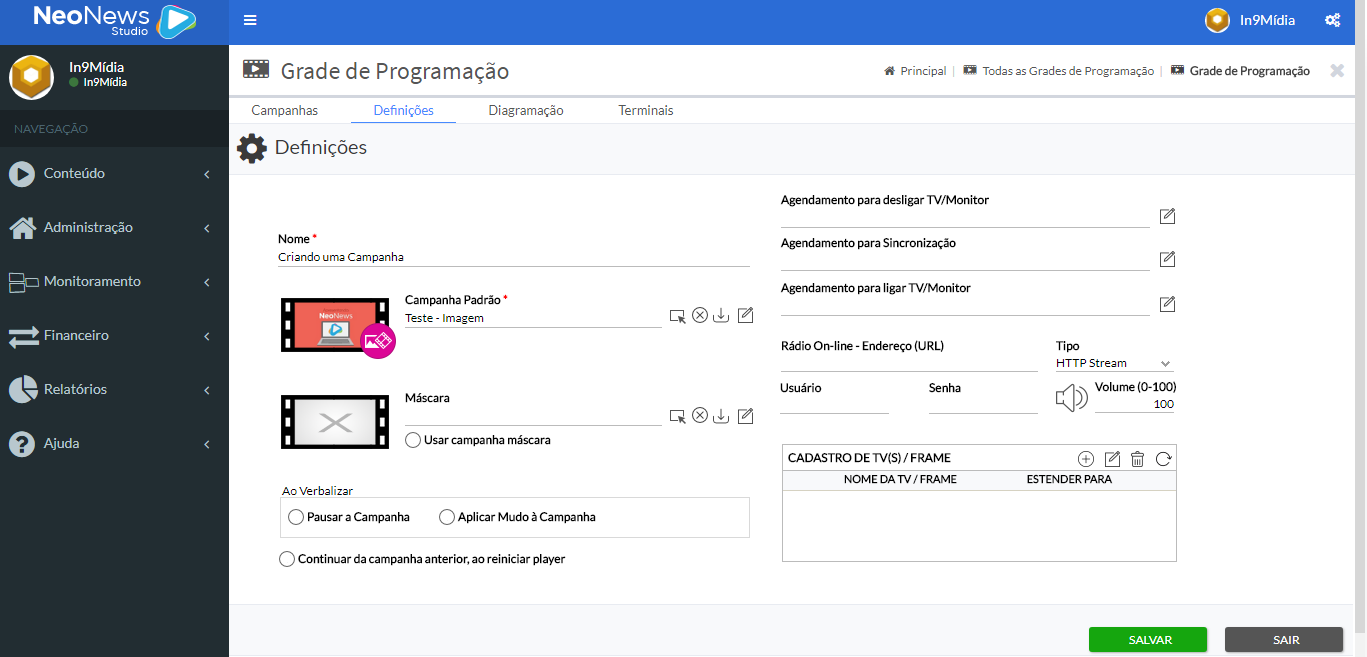Enable Usar campanha máscara

[x=411, y=439]
